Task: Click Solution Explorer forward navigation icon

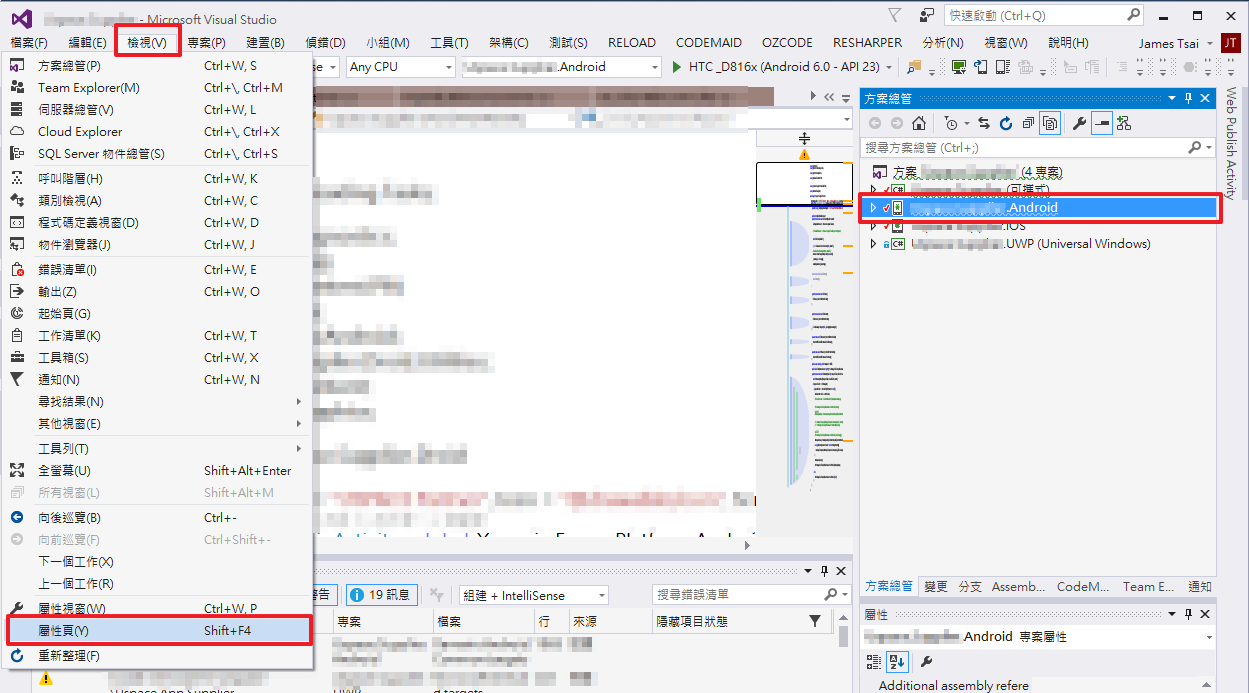Action: coord(896,123)
